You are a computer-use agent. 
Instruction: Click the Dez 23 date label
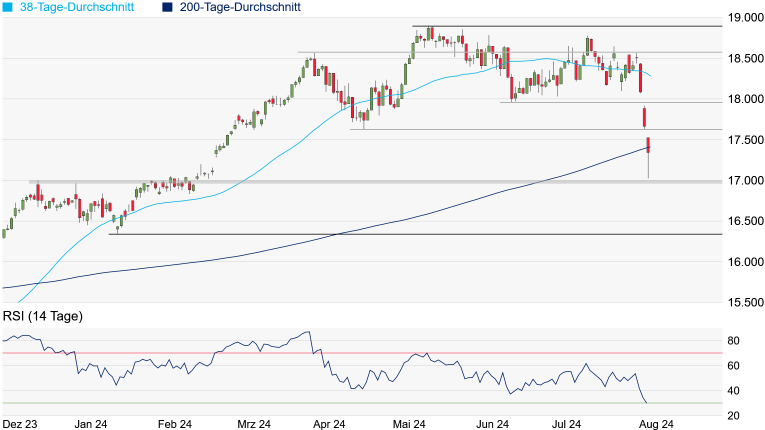tap(19, 424)
